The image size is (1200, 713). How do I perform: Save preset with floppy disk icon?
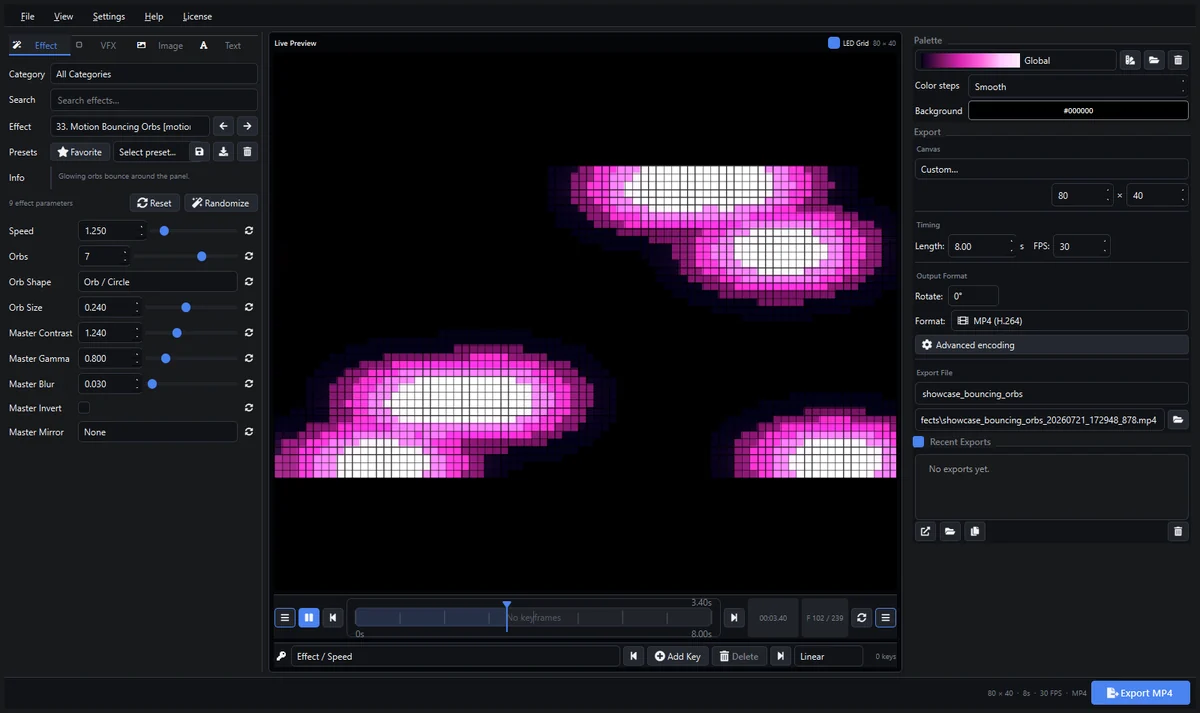[200, 152]
